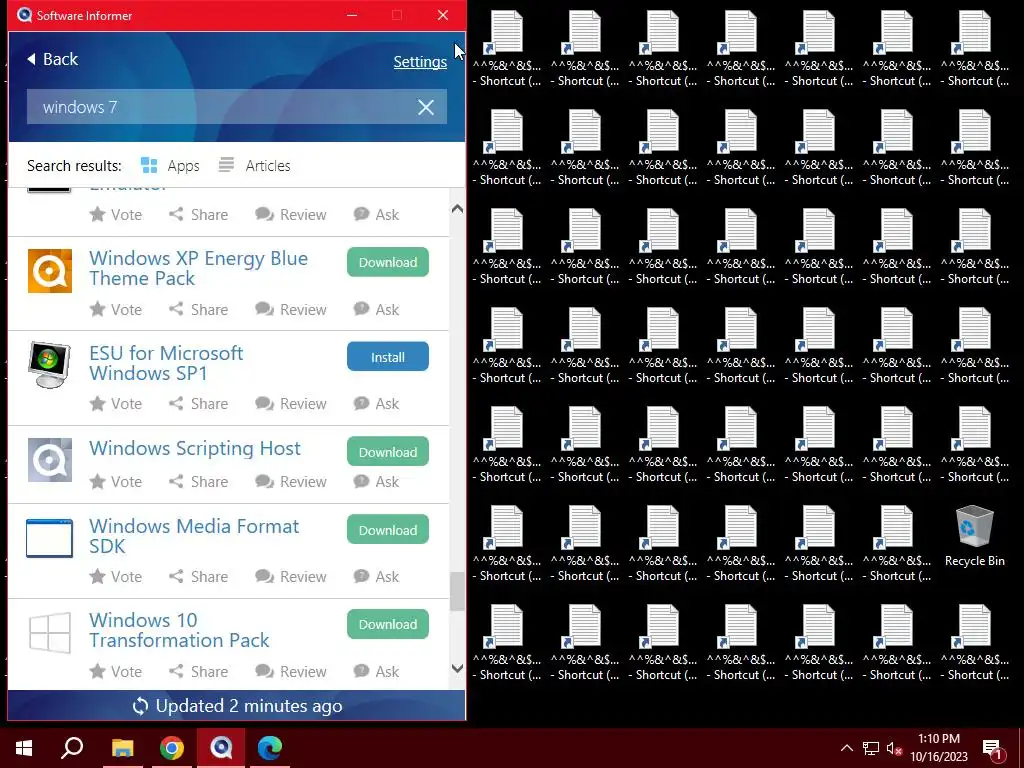Clear the search field with X
1024x768 pixels.
click(426, 107)
